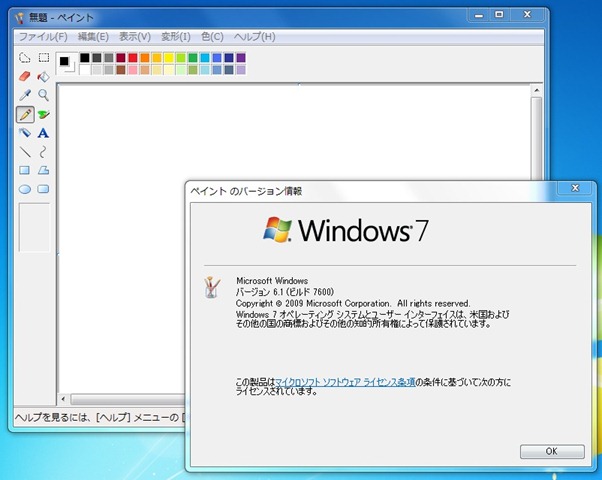Select the Curve tool
The height and width of the screenshot is (480, 602).
pos(43,152)
